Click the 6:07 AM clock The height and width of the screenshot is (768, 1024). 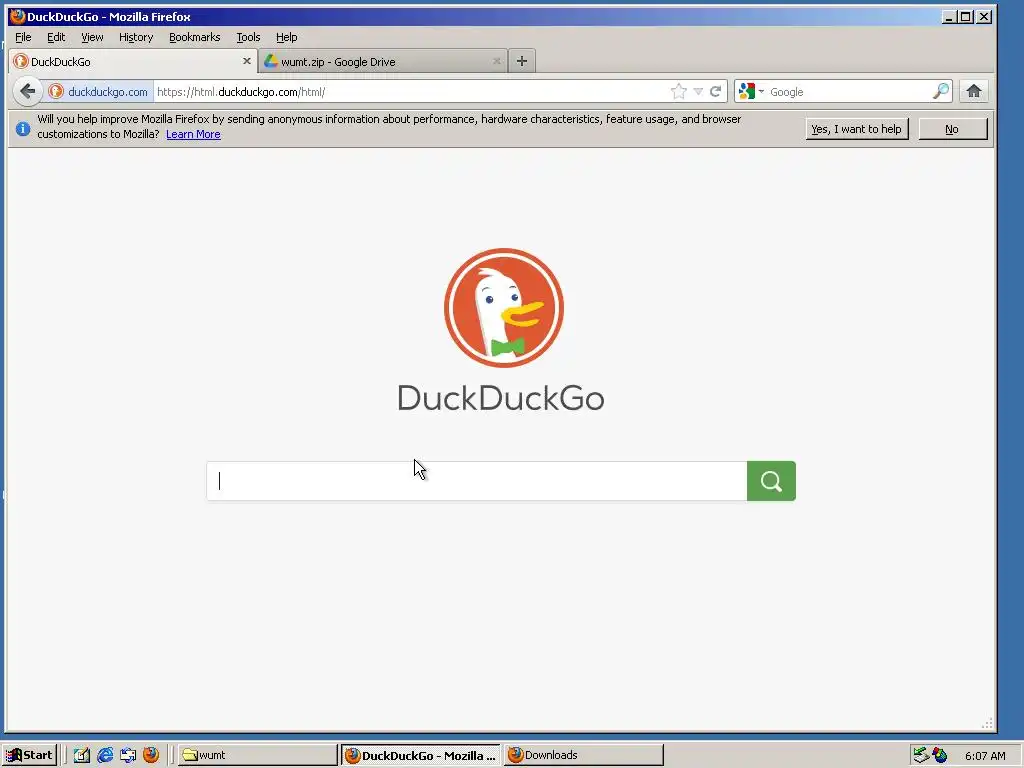(985, 756)
